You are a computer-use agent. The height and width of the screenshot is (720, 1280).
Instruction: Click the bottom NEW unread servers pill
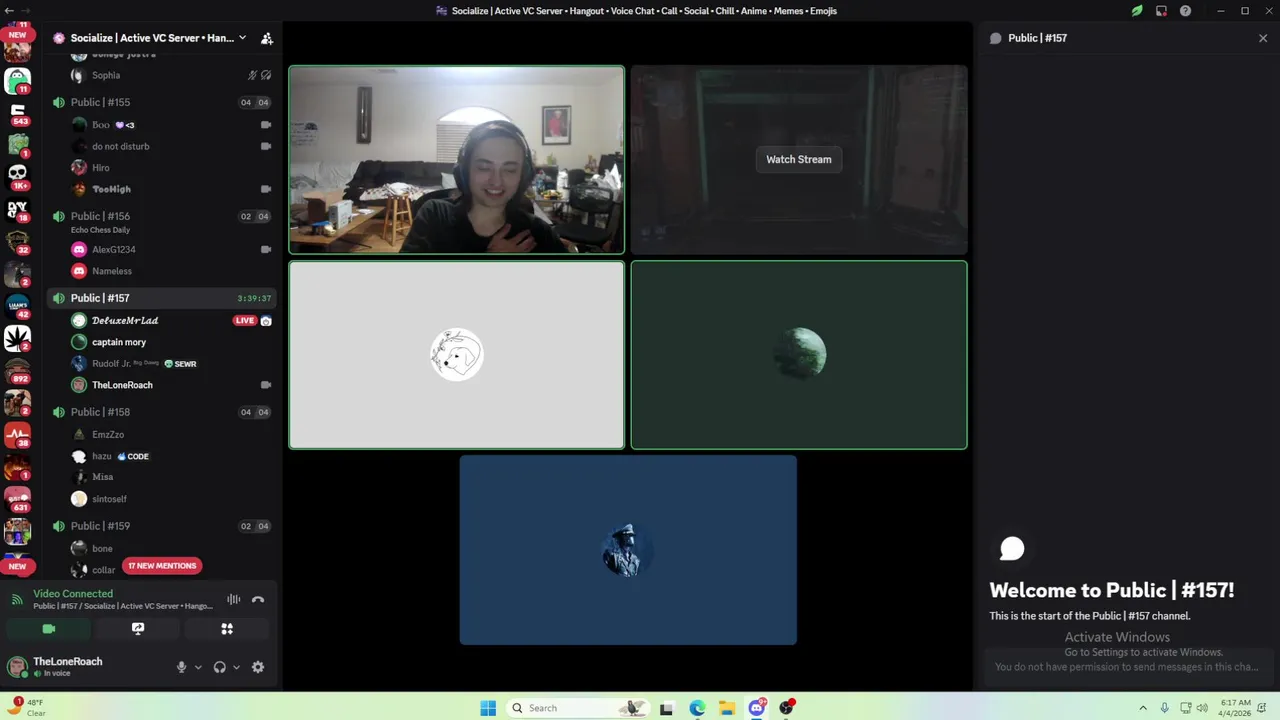pos(17,566)
